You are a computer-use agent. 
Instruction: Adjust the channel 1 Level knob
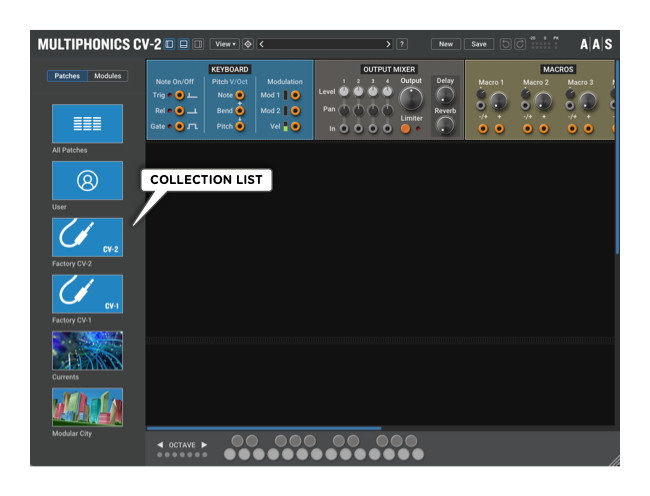point(344,92)
